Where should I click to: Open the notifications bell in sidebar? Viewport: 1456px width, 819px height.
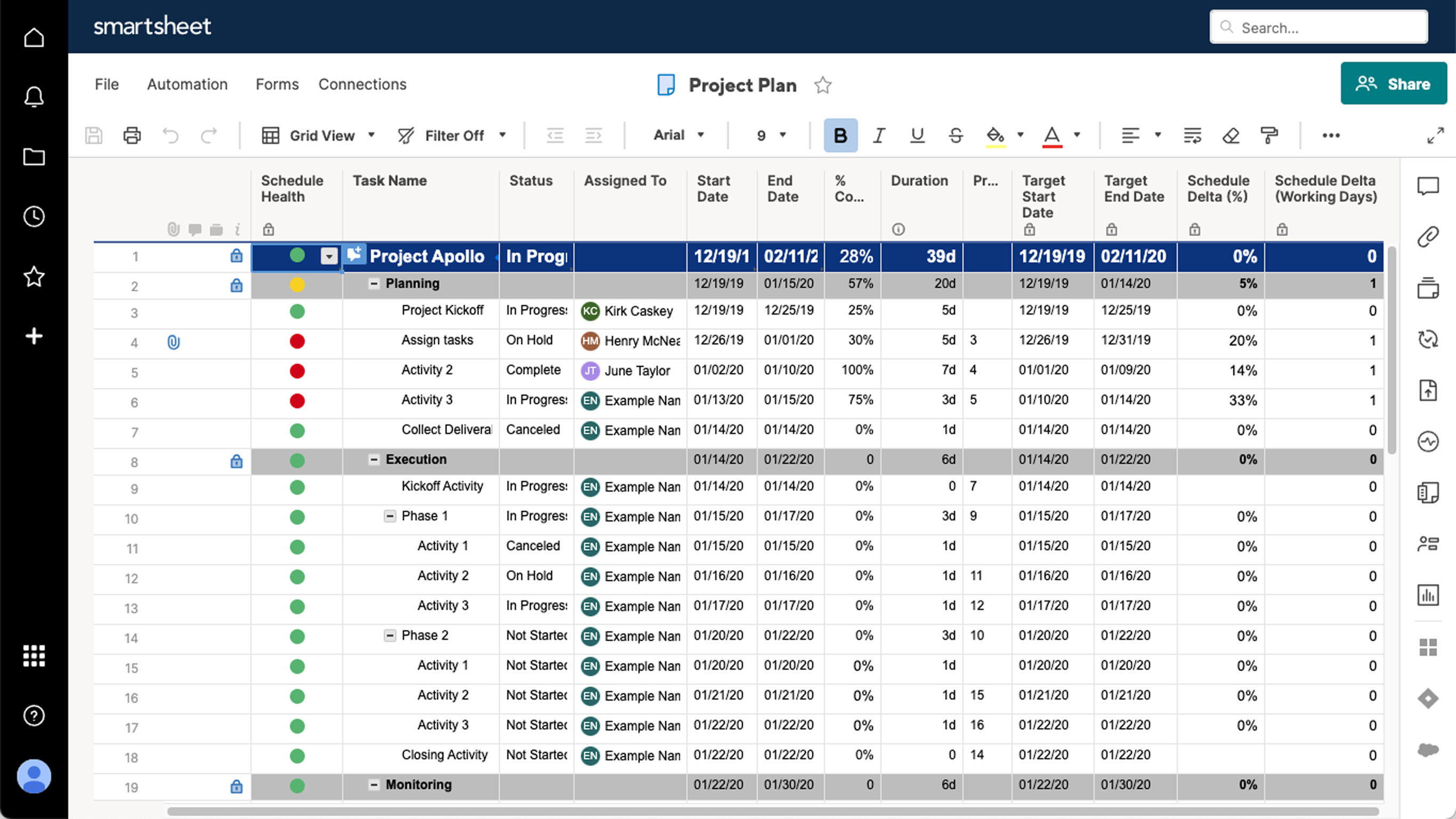(34, 97)
